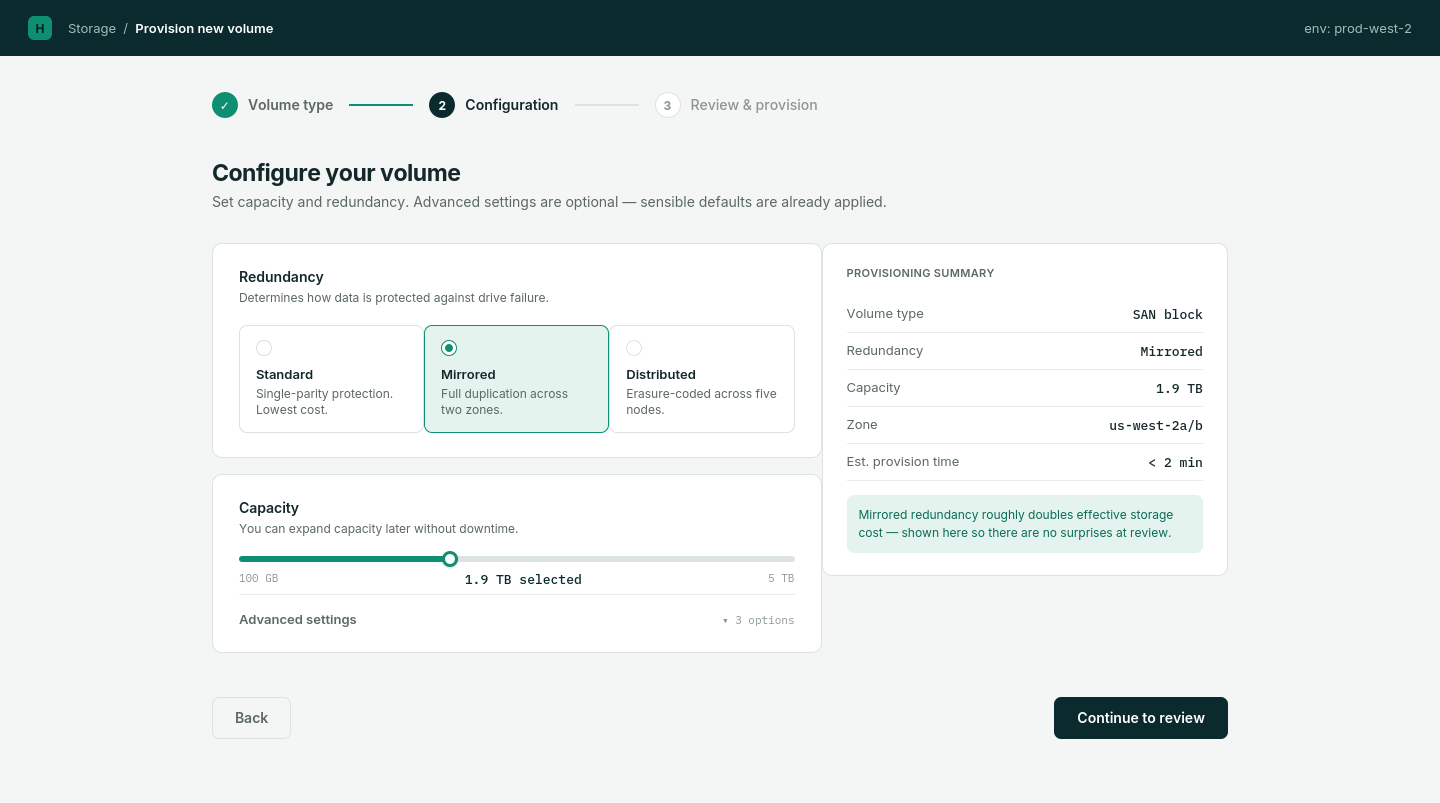Click 'Provision new volume' breadcrumb text
The image size is (1440, 803).
pyautogui.click(x=204, y=28)
